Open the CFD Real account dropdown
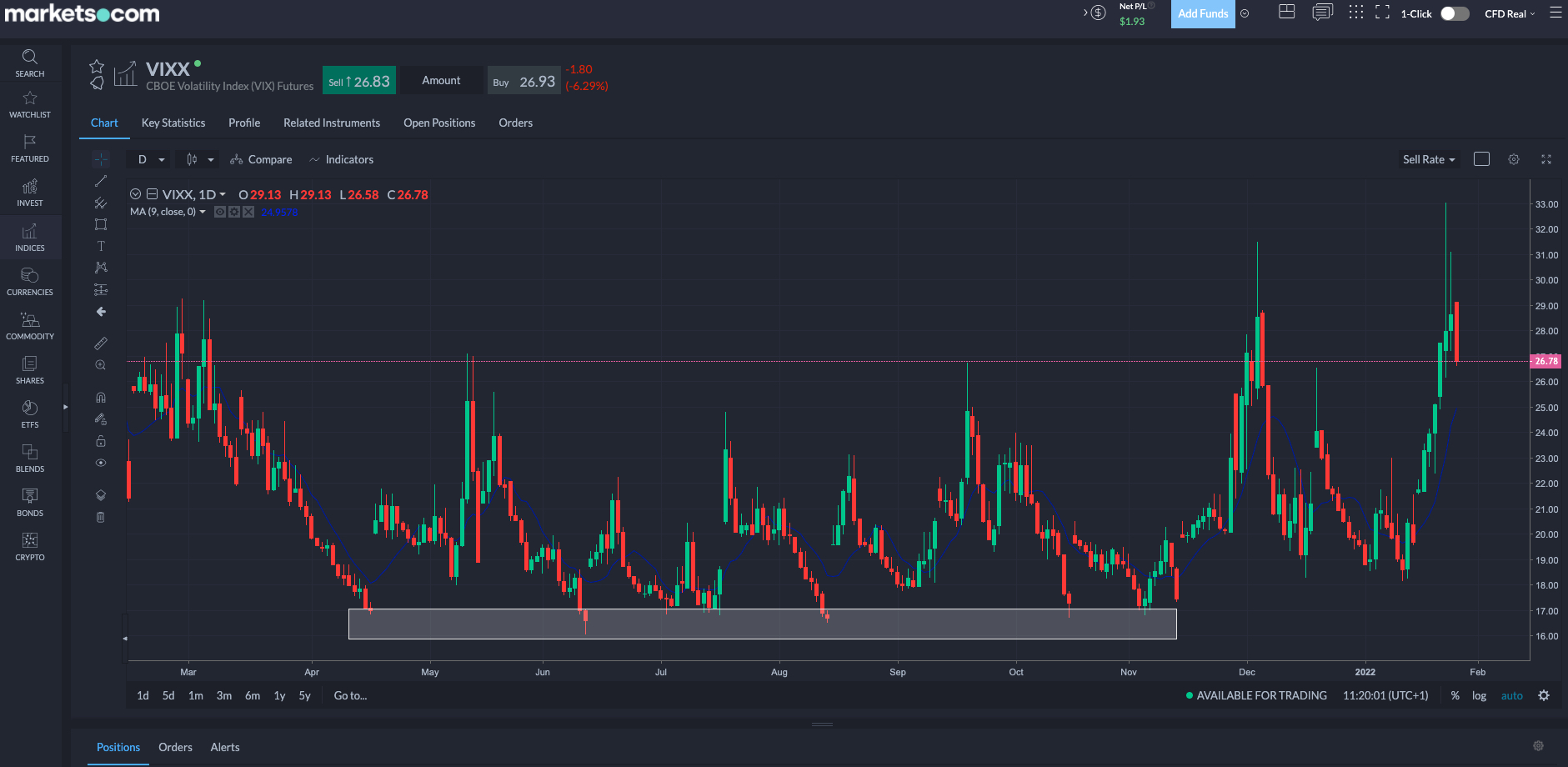The width and height of the screenshot is (1568, 767). click(x=1510, y=13)
